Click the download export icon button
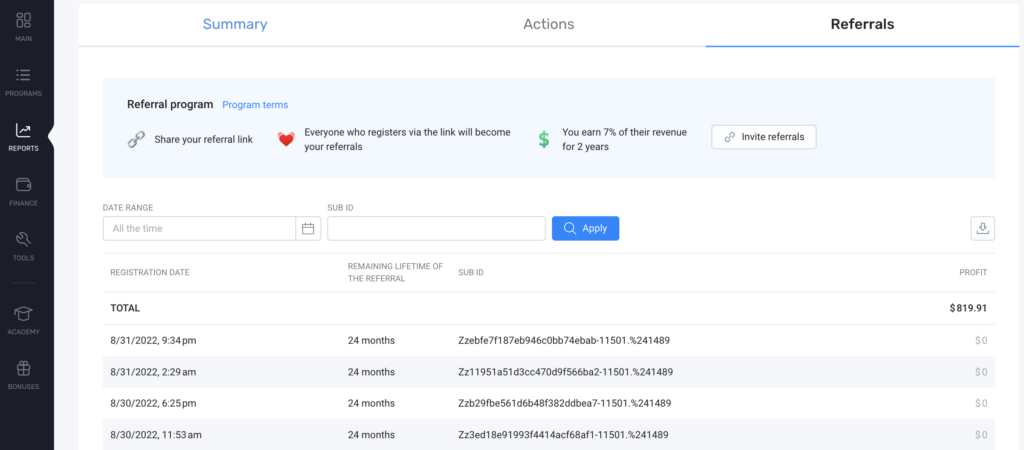This screenshot has width=1024, height=450. 982,228
